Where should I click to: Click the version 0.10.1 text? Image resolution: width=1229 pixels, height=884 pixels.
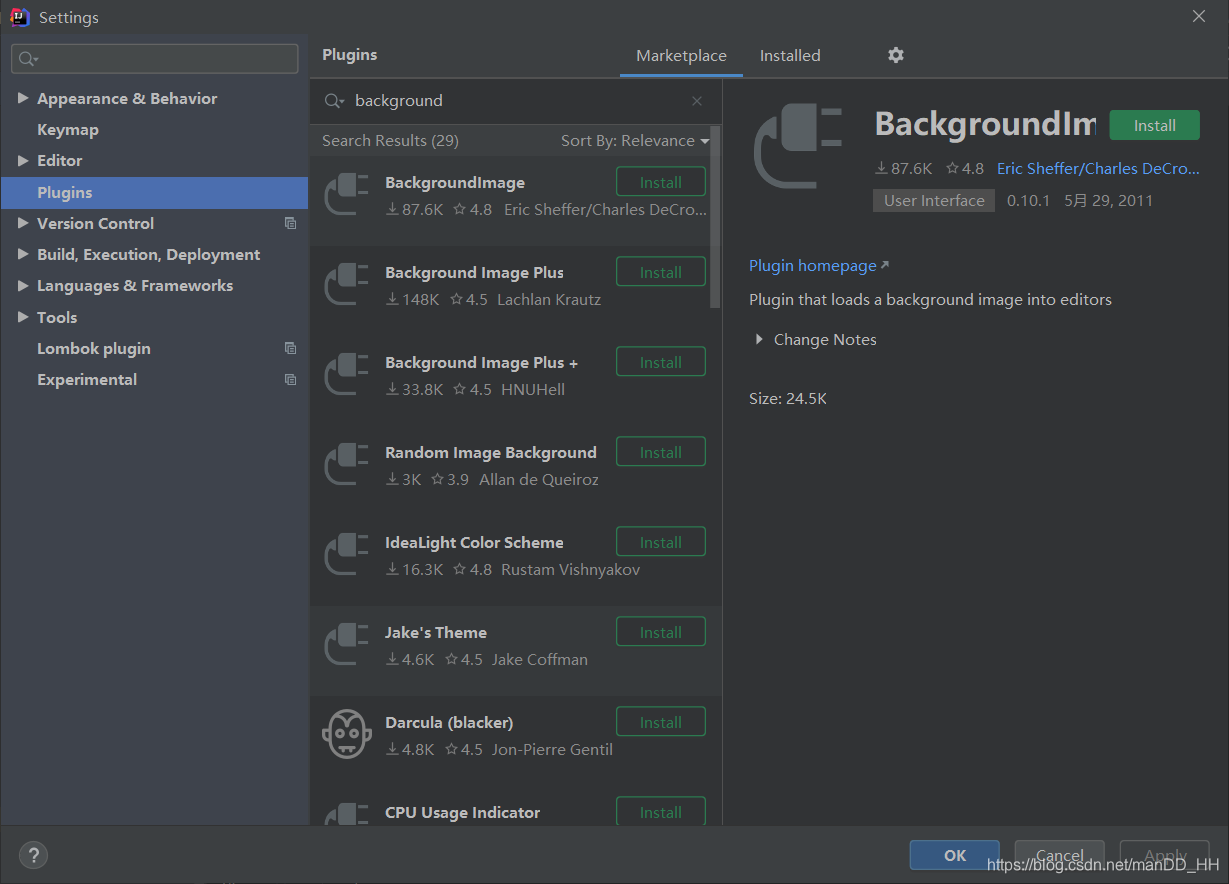[1028, 200]
